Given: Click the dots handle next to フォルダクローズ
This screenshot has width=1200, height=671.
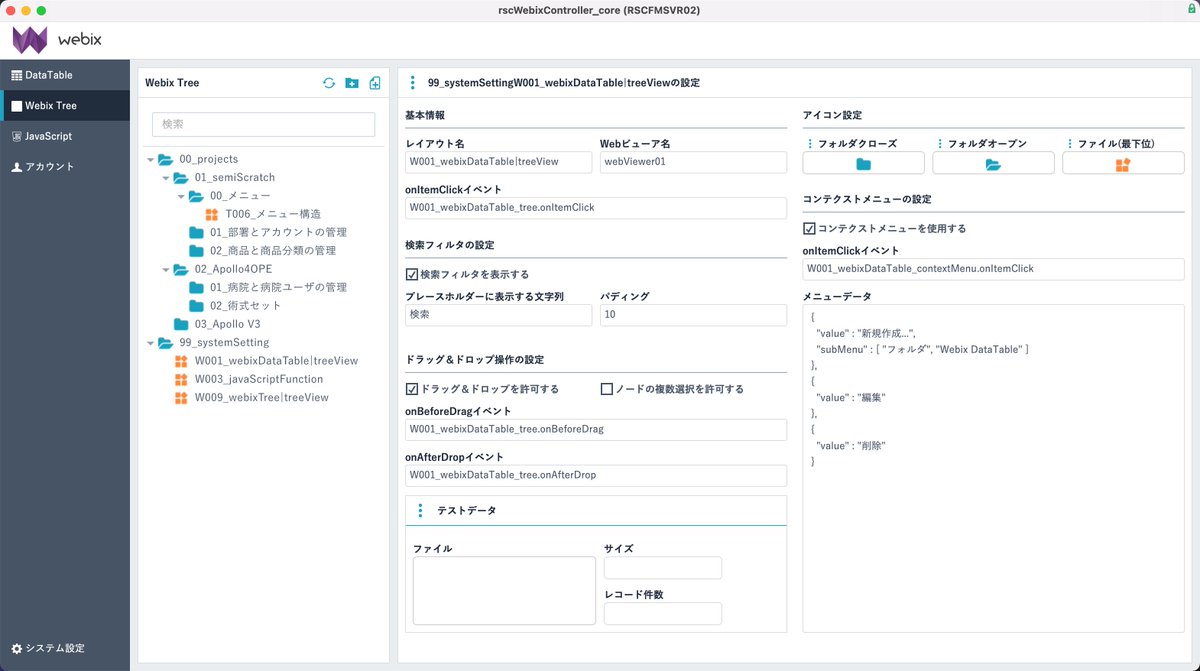Looking at the screenshot, I should click(810, 144).
